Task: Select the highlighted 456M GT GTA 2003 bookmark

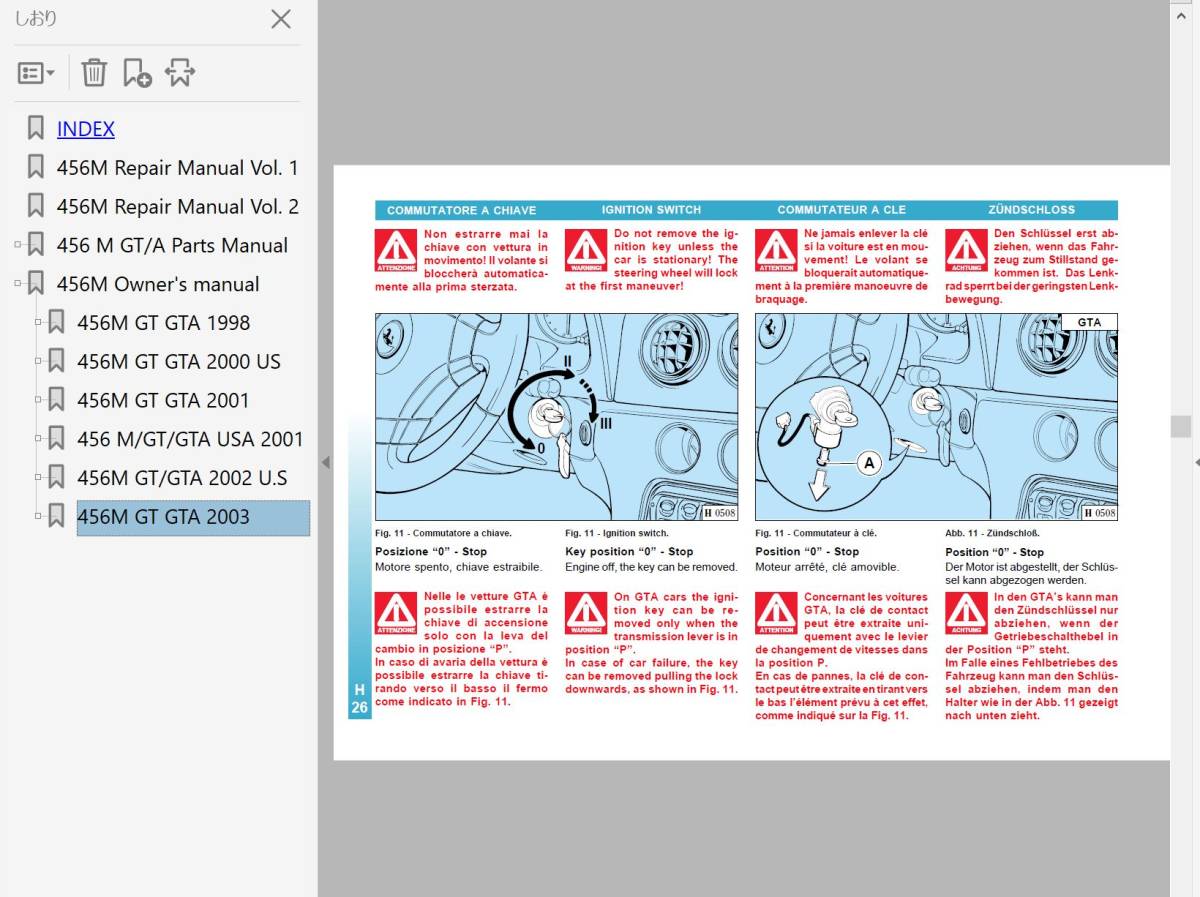Action: 193,517
